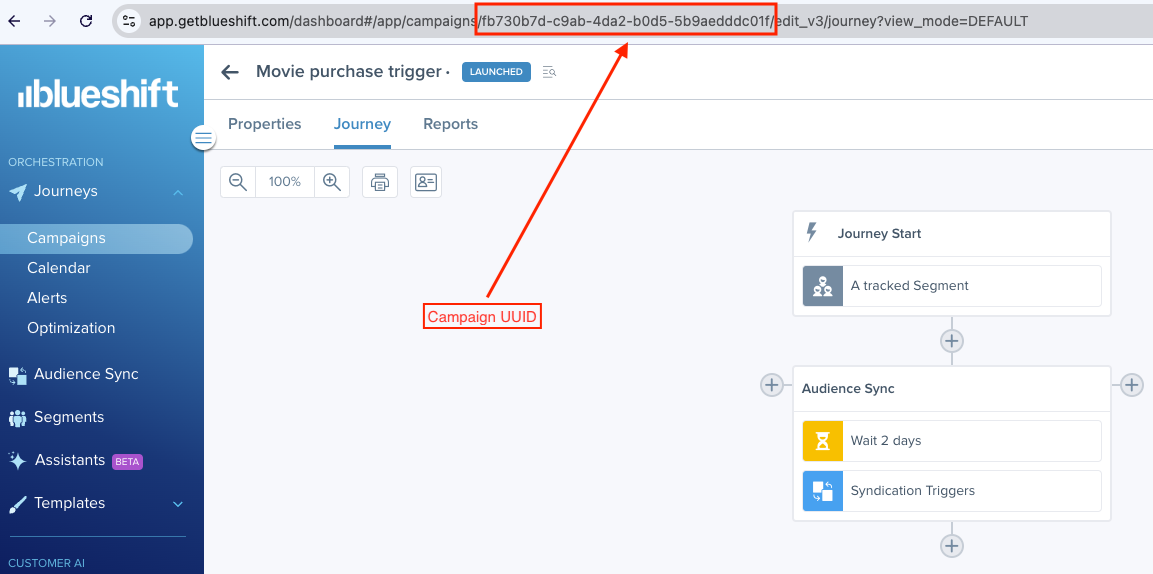Add branch right of Audience Sync trigger
Screen dimensions: 1153x574
click(1131, 384)
